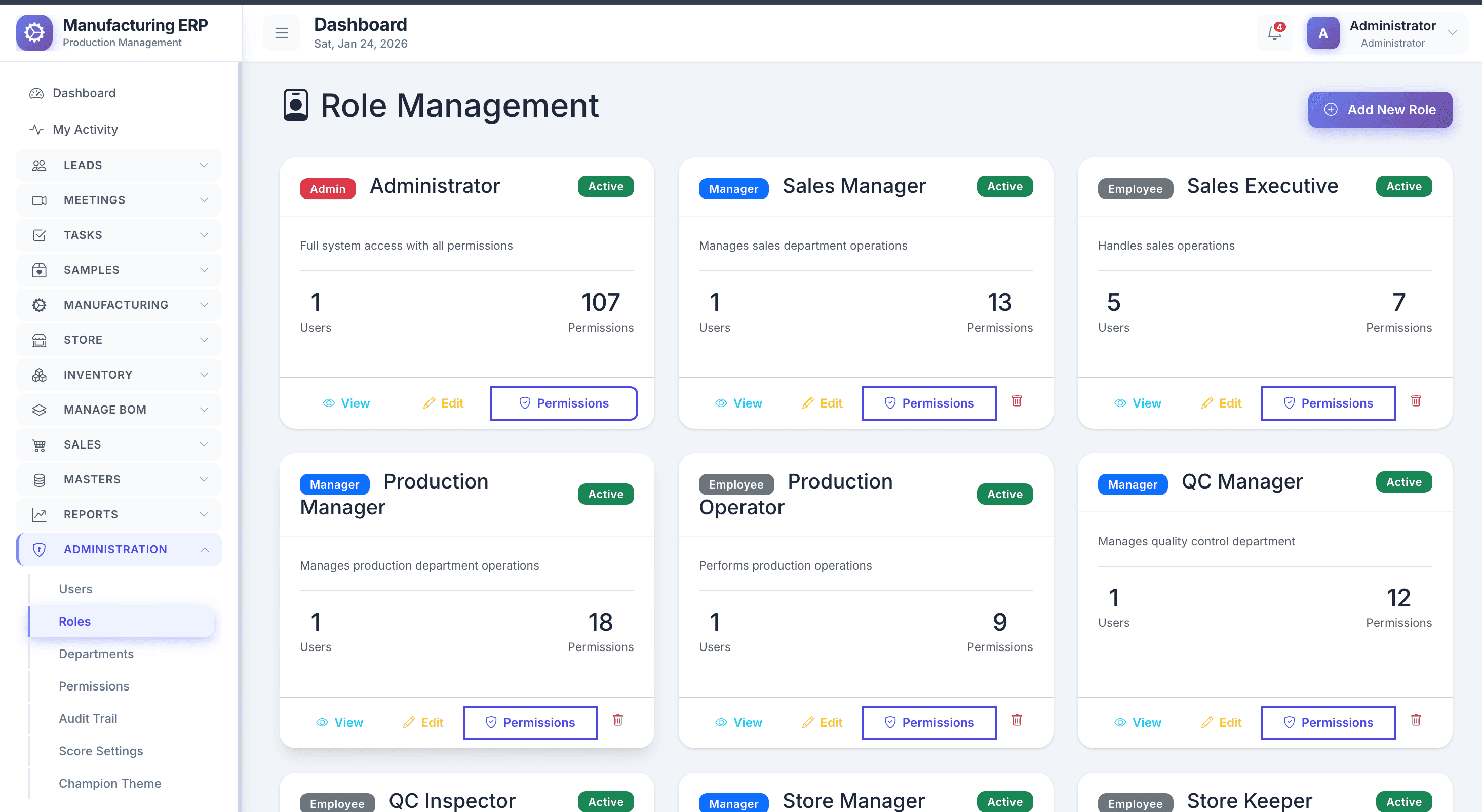Image resolution: width=1482 pixels, height=812 pixels.
Task: View the Administrator role via eye icon
Action: 329,403
